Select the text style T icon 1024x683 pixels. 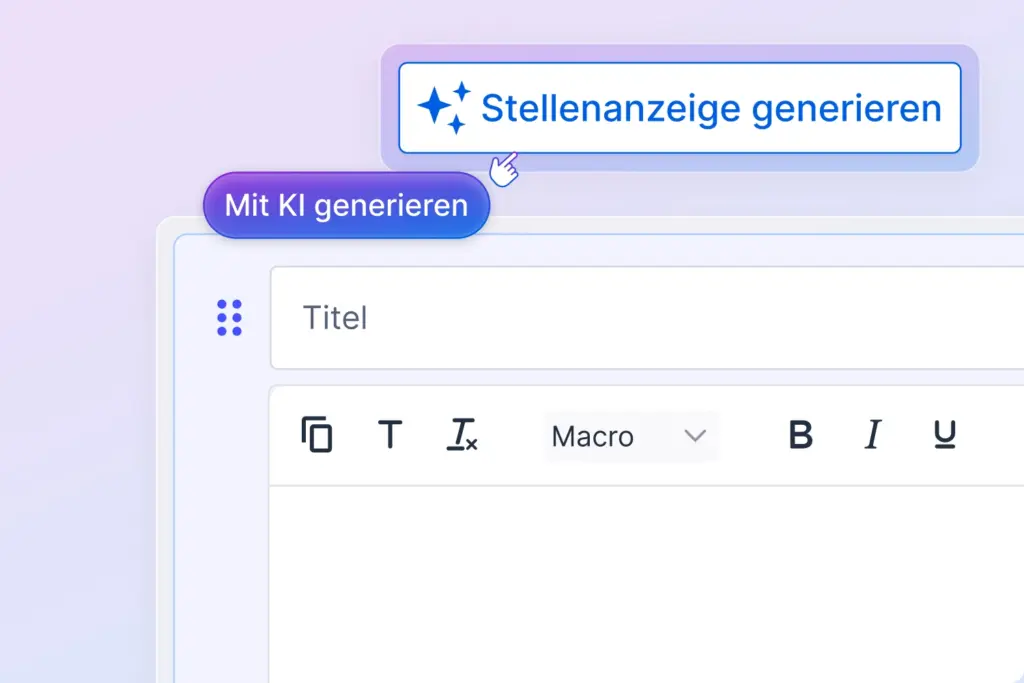pos(390,435)
